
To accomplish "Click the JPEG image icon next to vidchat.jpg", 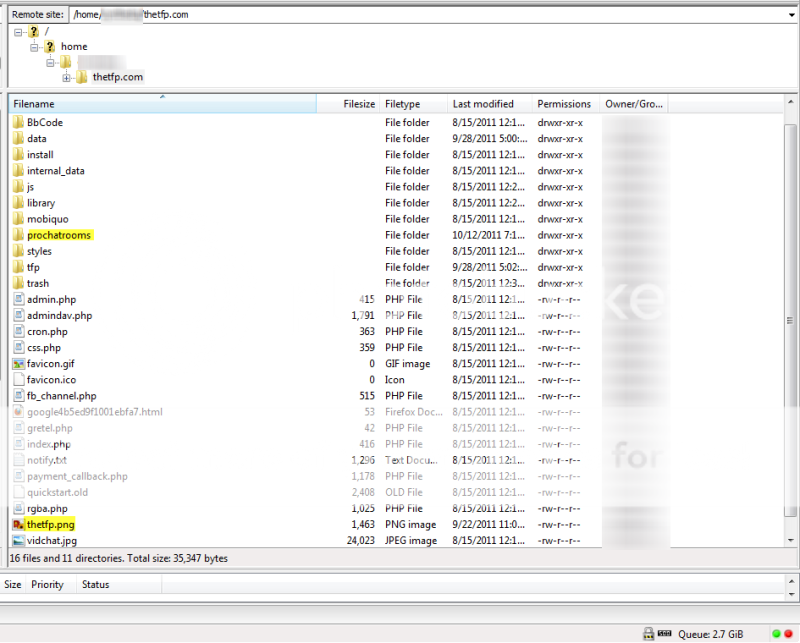I will pyautogui.click(x=18, y=540).
